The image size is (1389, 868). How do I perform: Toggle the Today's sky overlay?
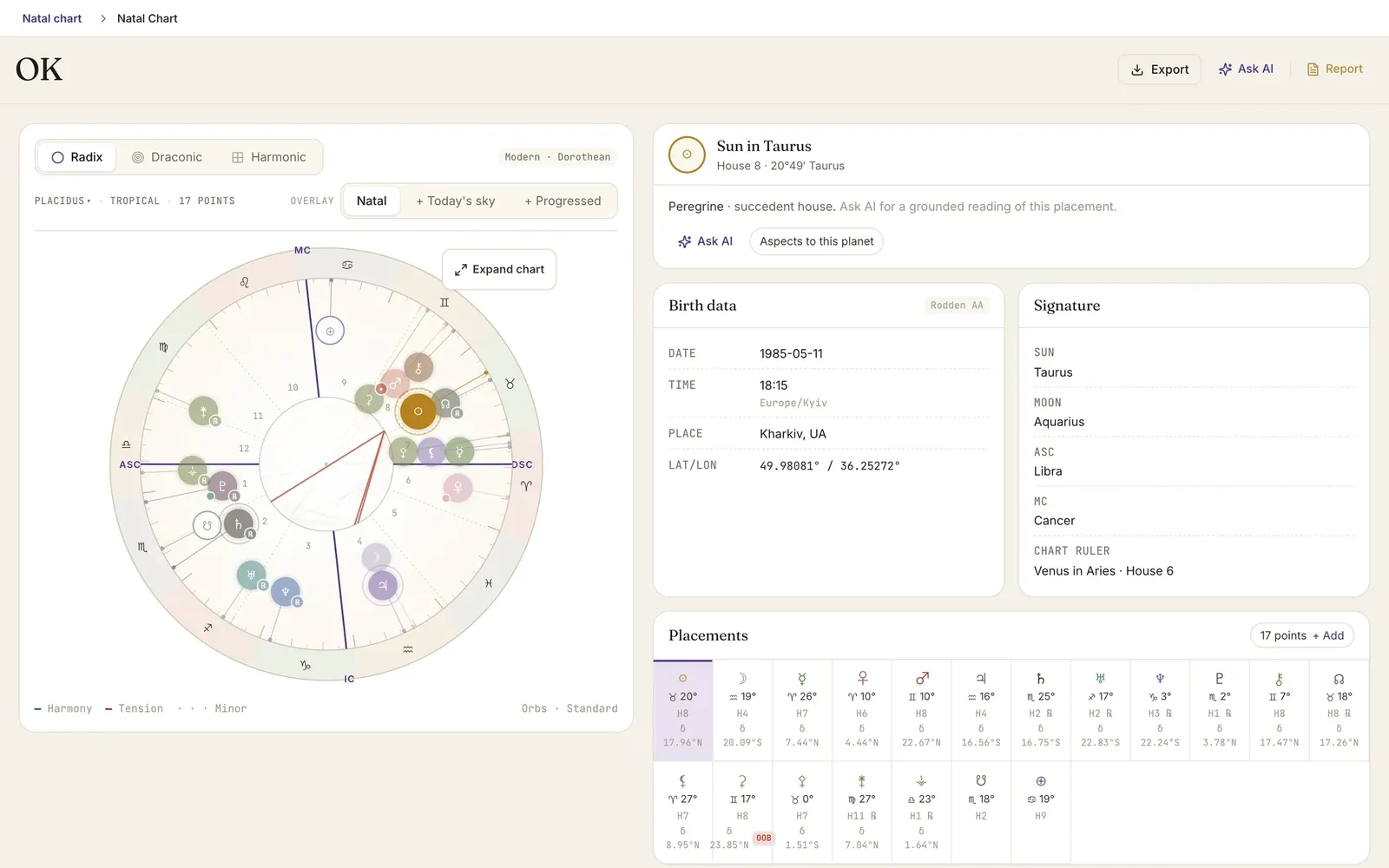(456, 201)
